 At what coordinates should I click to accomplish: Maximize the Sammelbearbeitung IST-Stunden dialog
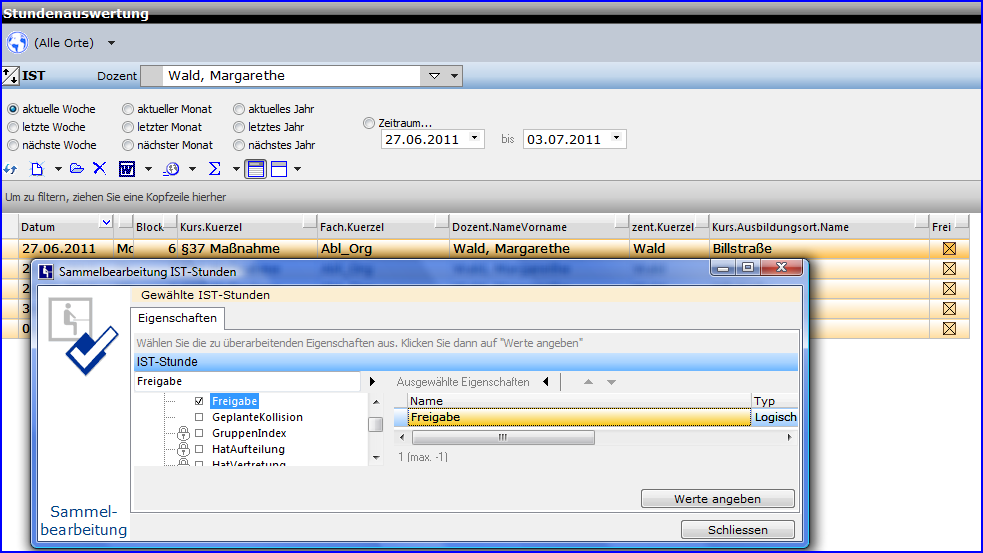click(748, 268)
